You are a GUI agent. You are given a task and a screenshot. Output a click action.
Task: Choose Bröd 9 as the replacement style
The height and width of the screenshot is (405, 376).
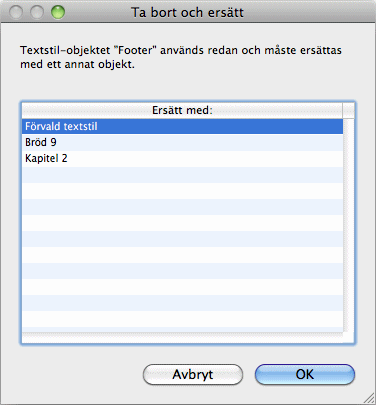(x=182, y=142)
